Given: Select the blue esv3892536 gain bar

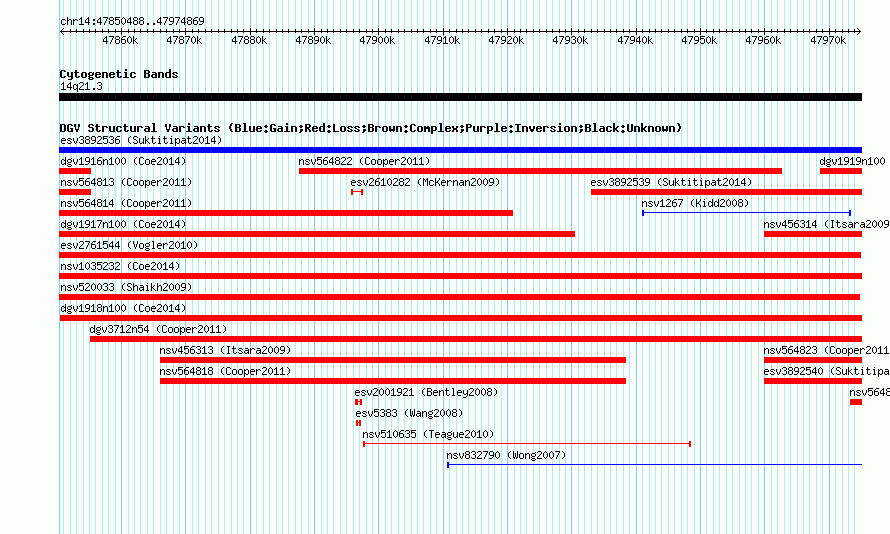Looking at the screenshot, I should (x=460, y=150).
